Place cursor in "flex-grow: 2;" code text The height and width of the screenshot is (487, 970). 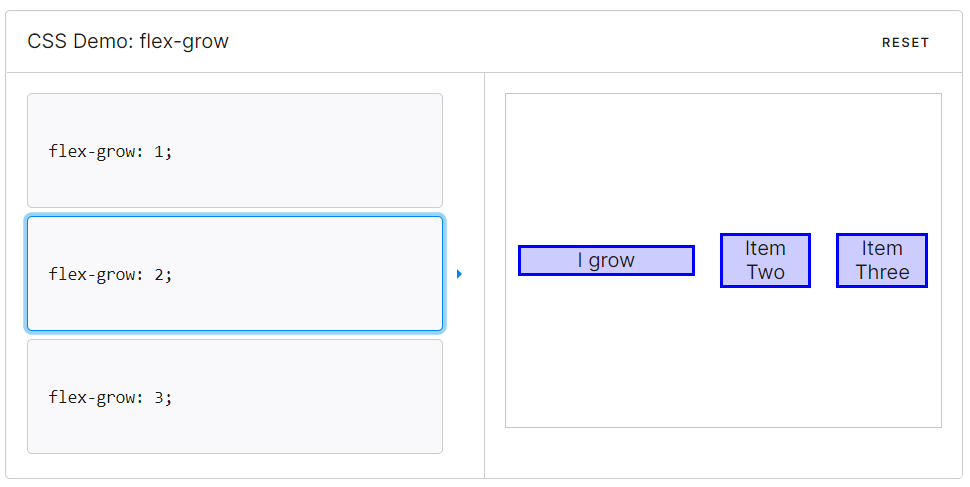click(x=110, y=274)
